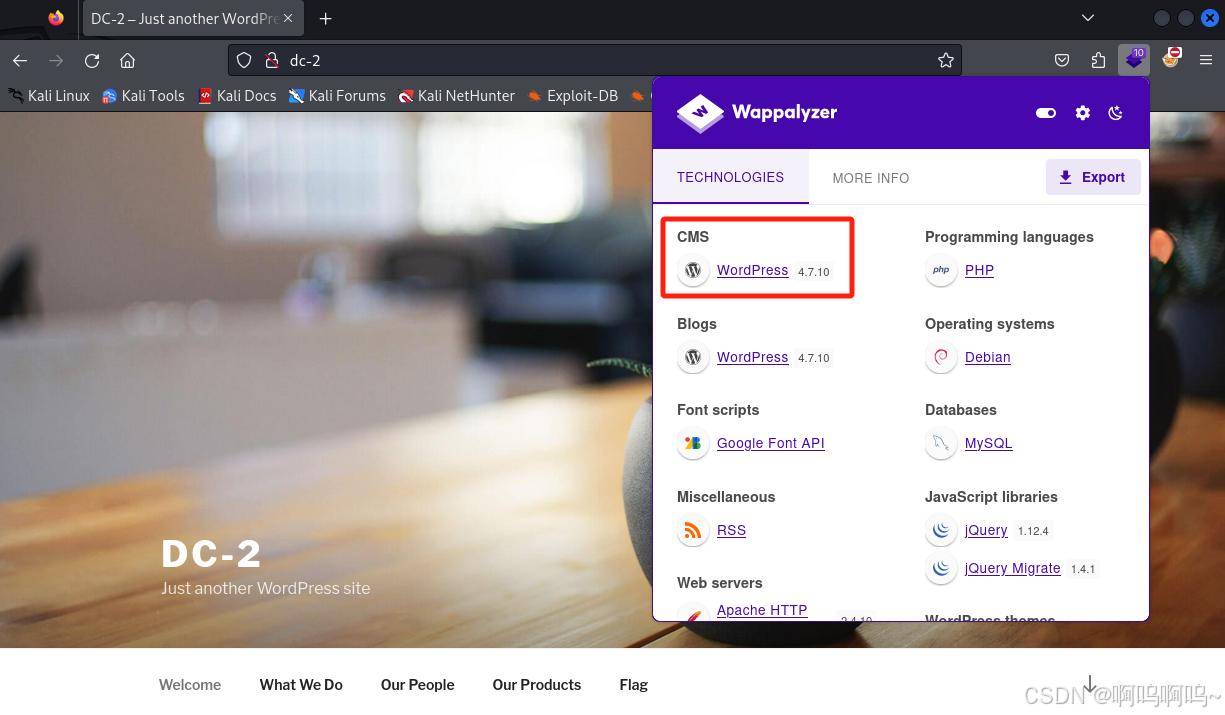Open the jQuery technology link

pos(986,530)
